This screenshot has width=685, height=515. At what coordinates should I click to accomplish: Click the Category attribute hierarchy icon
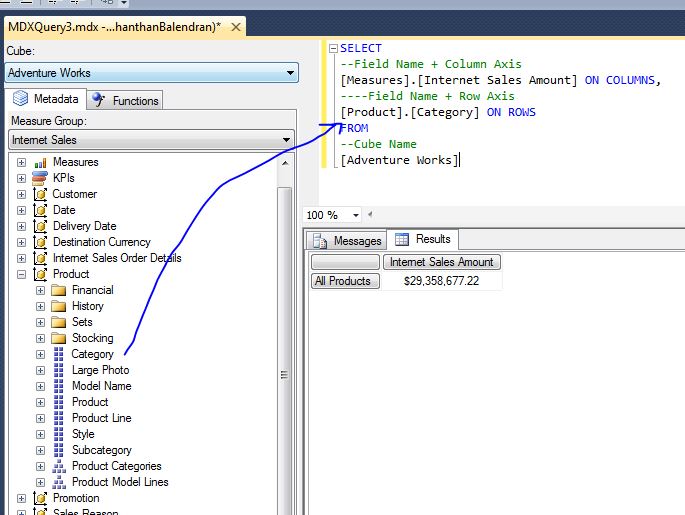click(59, 354)
